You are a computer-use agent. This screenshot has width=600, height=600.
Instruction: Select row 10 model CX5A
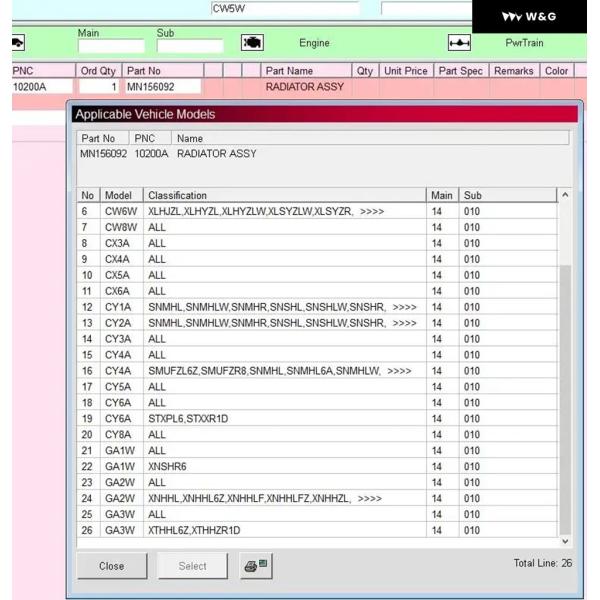point(317,275)
